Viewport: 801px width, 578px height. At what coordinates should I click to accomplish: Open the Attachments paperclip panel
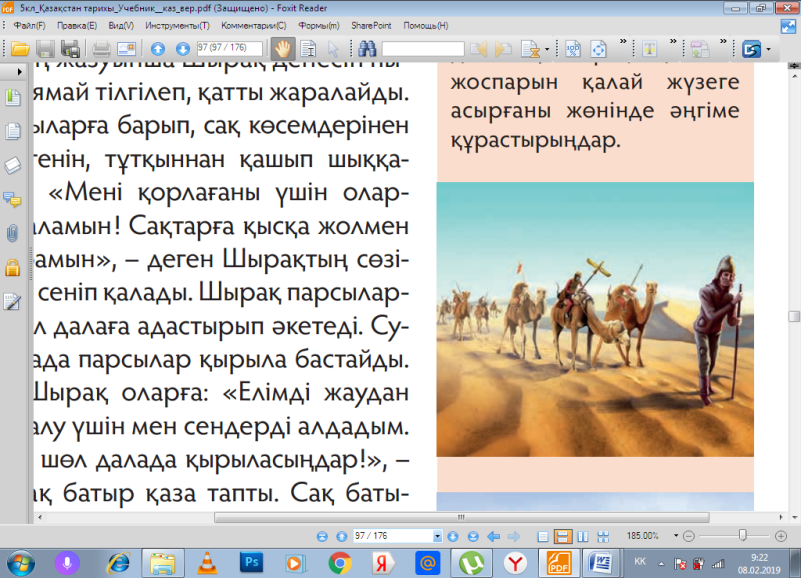[13, 234]
